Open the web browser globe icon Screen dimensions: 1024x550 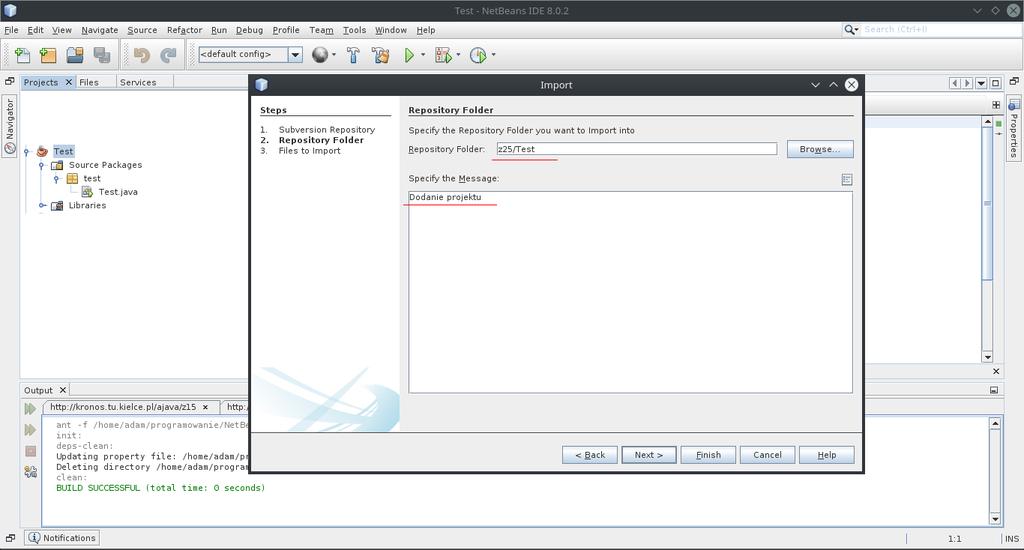(x=319, y=55)
